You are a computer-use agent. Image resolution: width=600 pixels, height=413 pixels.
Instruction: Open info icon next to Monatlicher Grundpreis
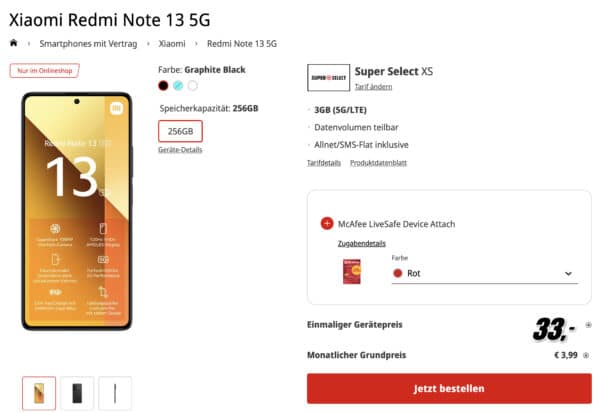point(586,355)
